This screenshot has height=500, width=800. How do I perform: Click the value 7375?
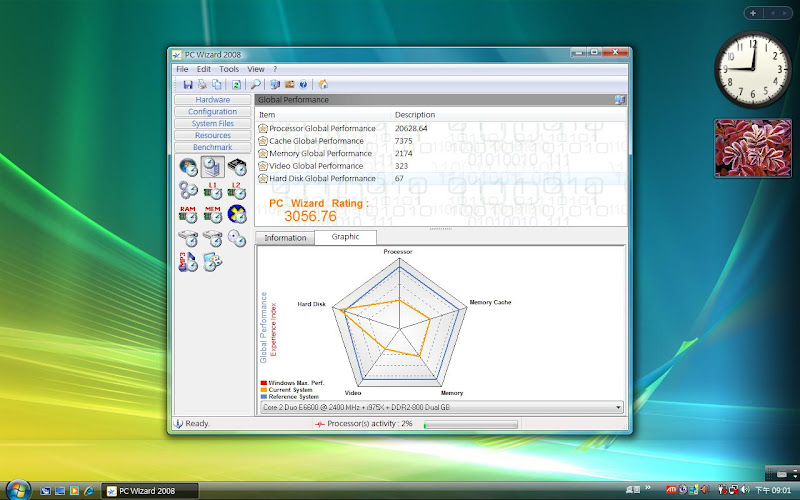coord(404,141)
